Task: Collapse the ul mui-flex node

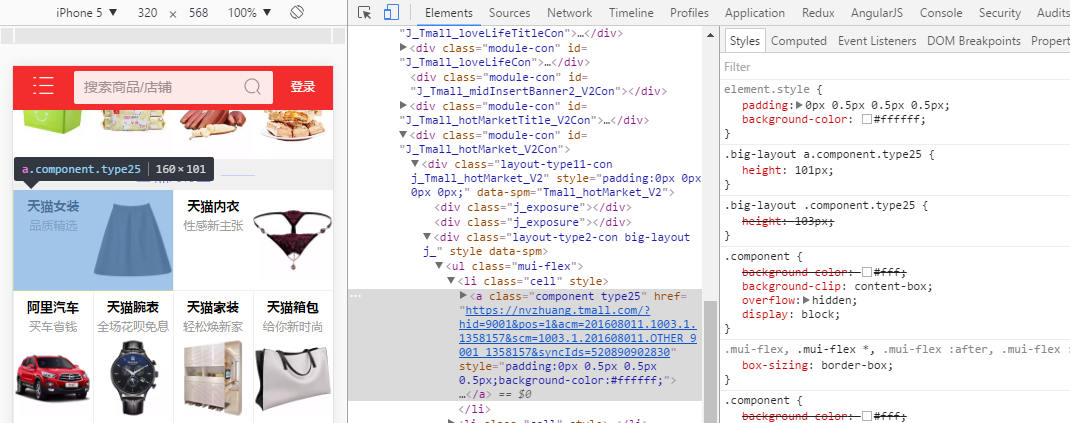Action: coord(439,265)
